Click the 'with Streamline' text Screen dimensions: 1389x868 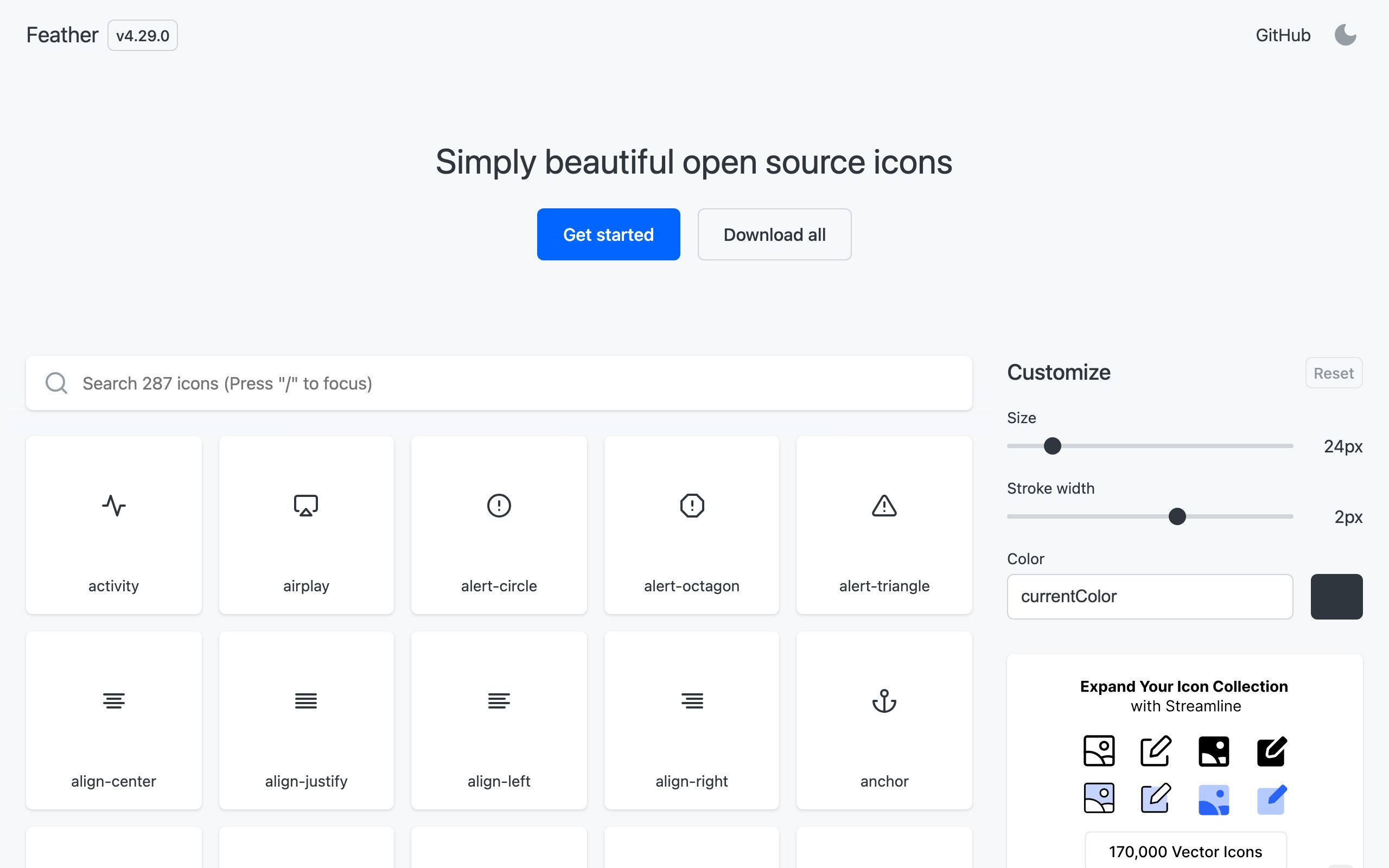[1186, 706]
